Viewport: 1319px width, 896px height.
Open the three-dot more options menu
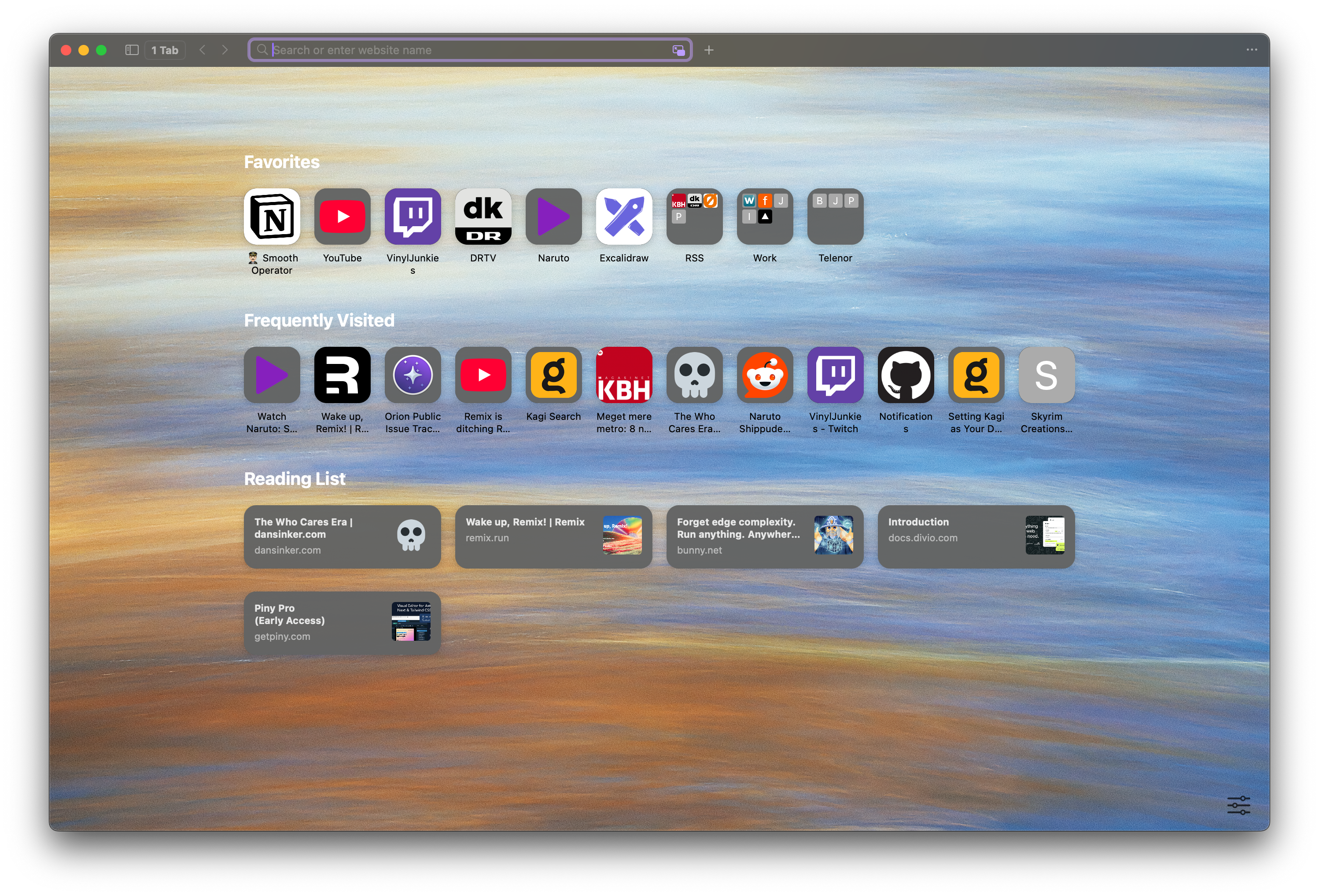tap(1252, 50)
